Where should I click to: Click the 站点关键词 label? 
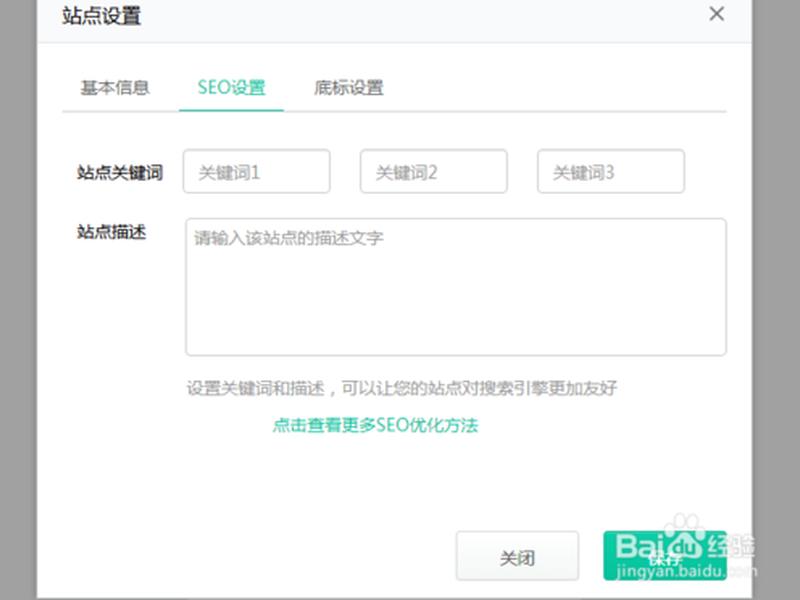(120, 172)
